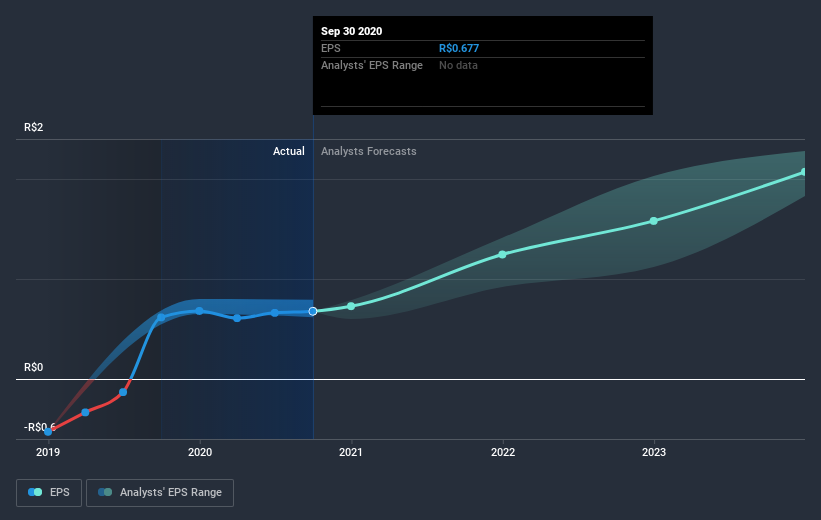Click the forecast data point at 2021
The width and height of the screenshot is (821, 520).
(351, 306)
